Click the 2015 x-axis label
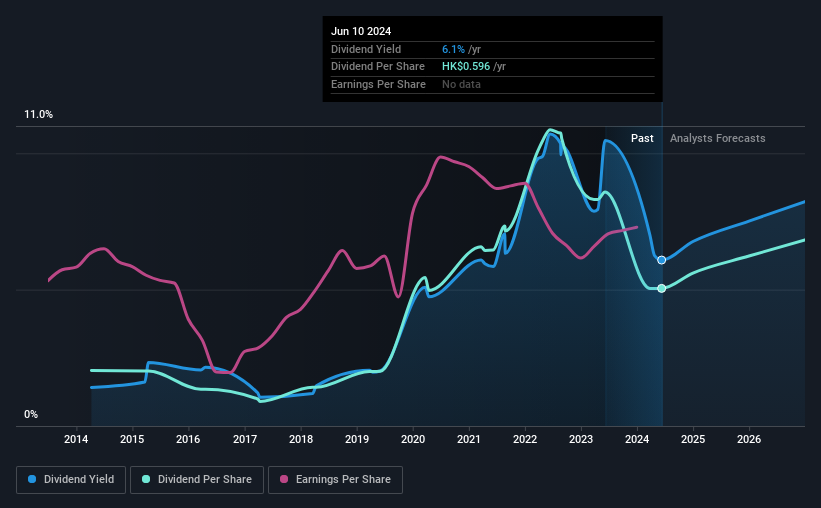Screen dimensions: 821x508 click(x=132, y=439)
